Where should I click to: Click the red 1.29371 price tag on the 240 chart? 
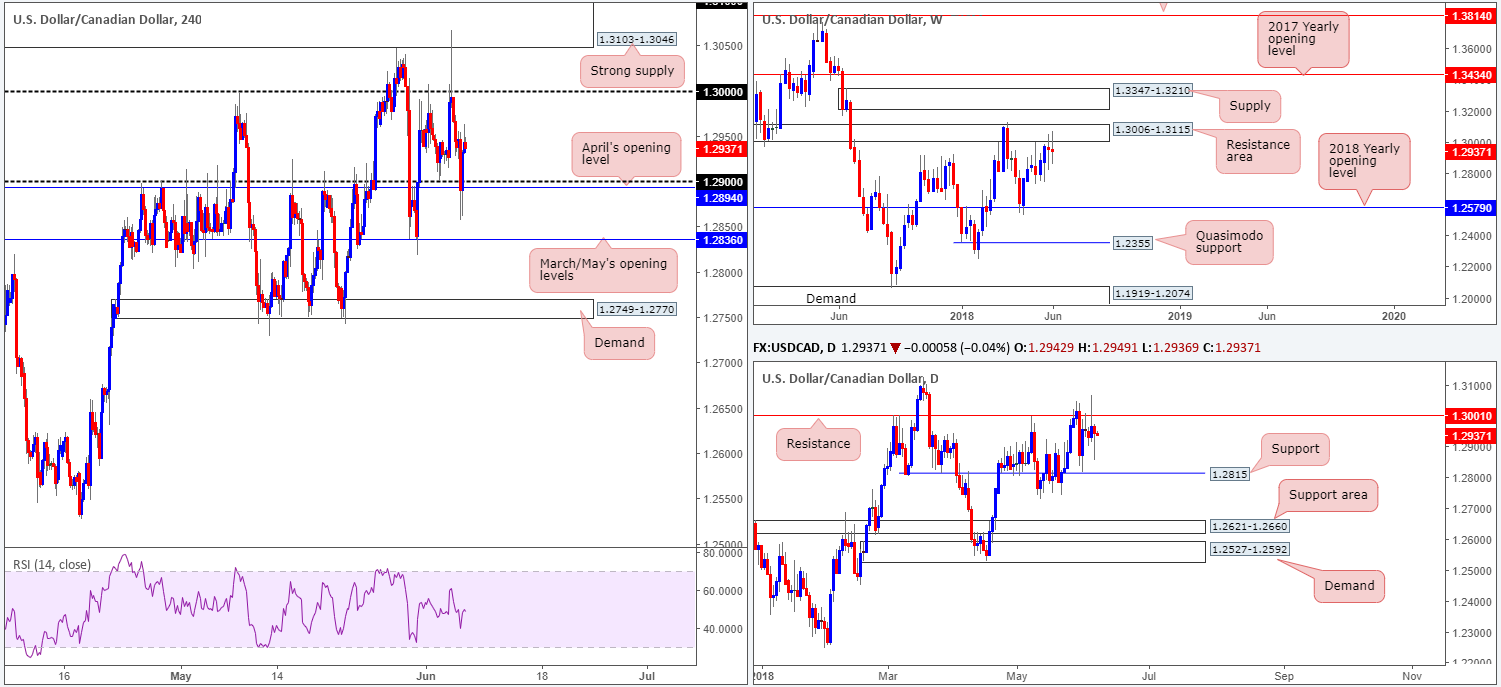tap(720, 149)
